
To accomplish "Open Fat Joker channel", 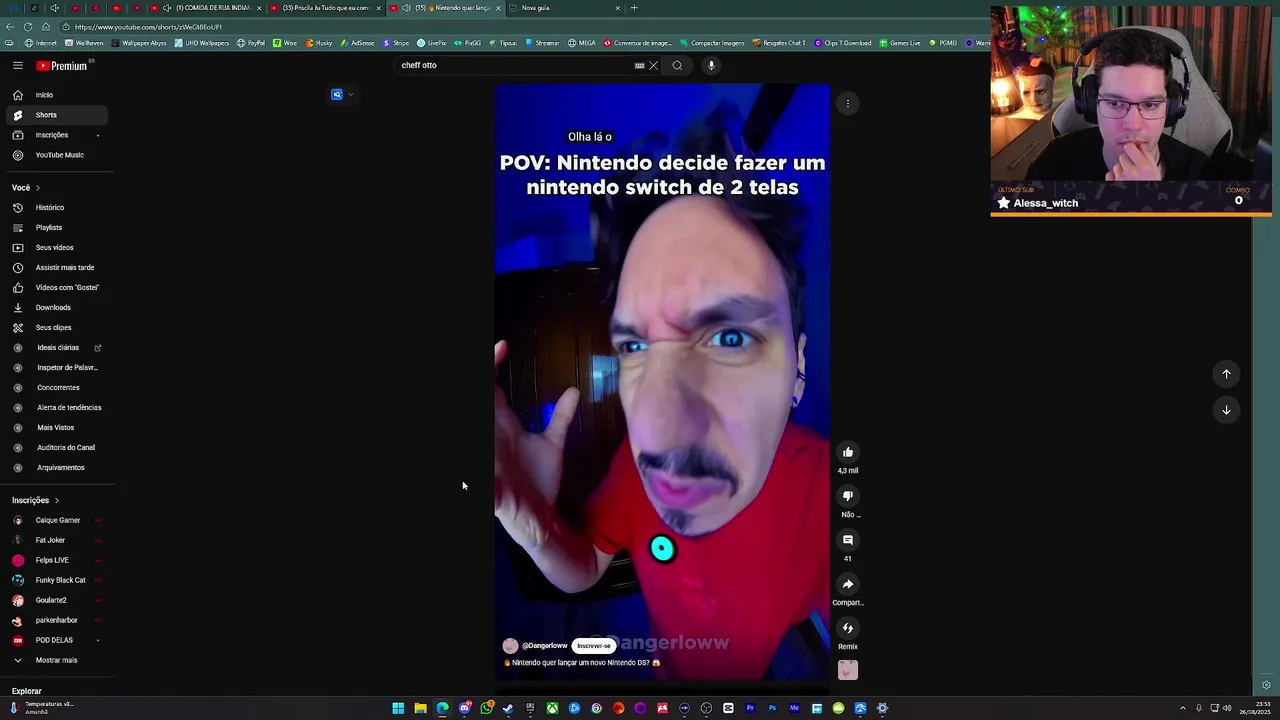I will [55, 540].
